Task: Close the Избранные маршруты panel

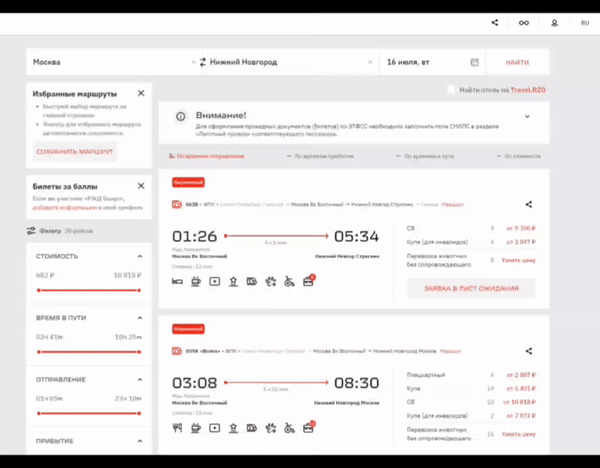Action: click(x=141, y=93)
